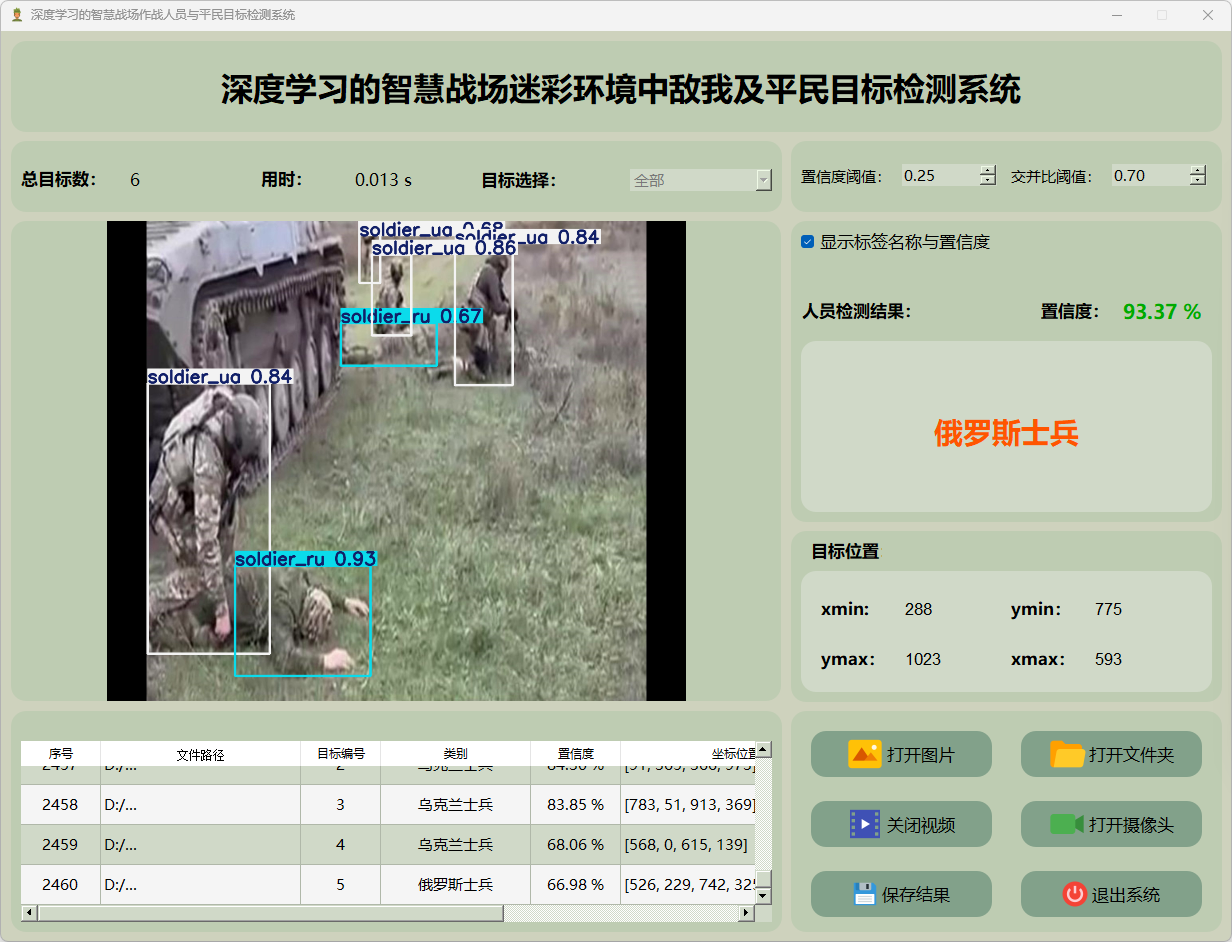Click the floppy disk Save Results icon
Screen dimensions: 1232x942
(865, 894)
